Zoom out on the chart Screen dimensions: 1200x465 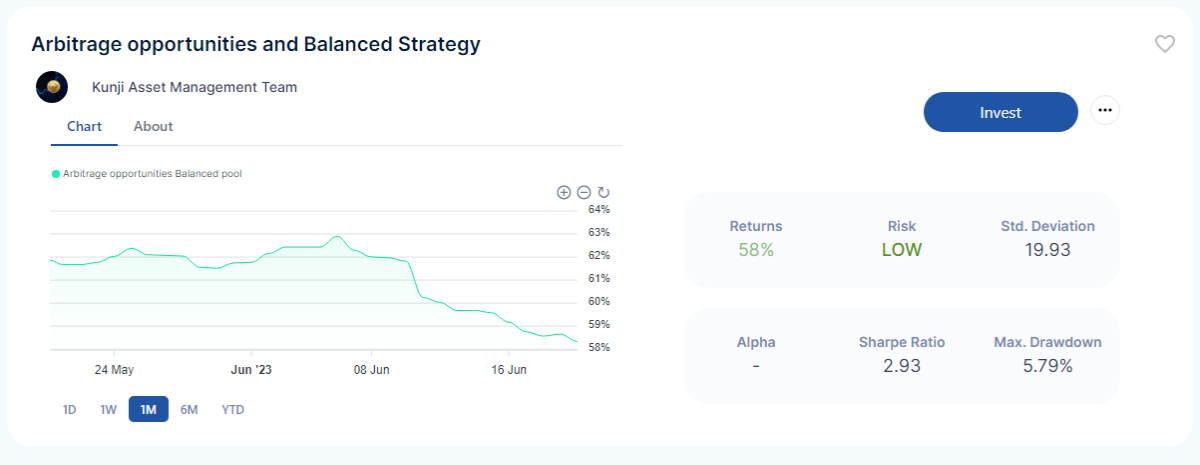coord(584,192)
